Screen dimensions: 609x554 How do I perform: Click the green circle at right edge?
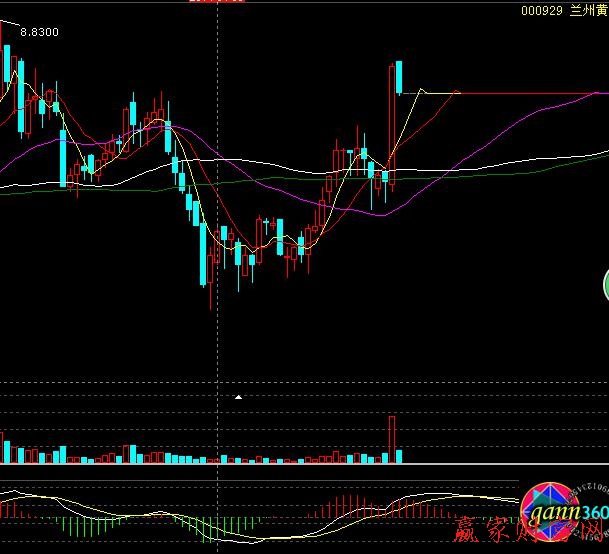coord(605,286)
